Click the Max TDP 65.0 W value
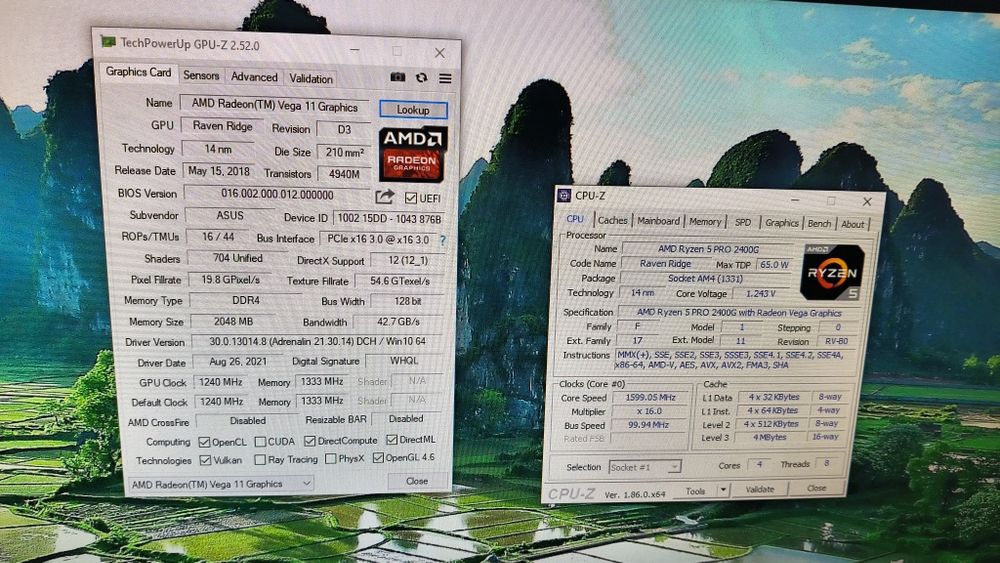Image resolution: width=1000 pixels, height=563 pixels. pos(774,264)
